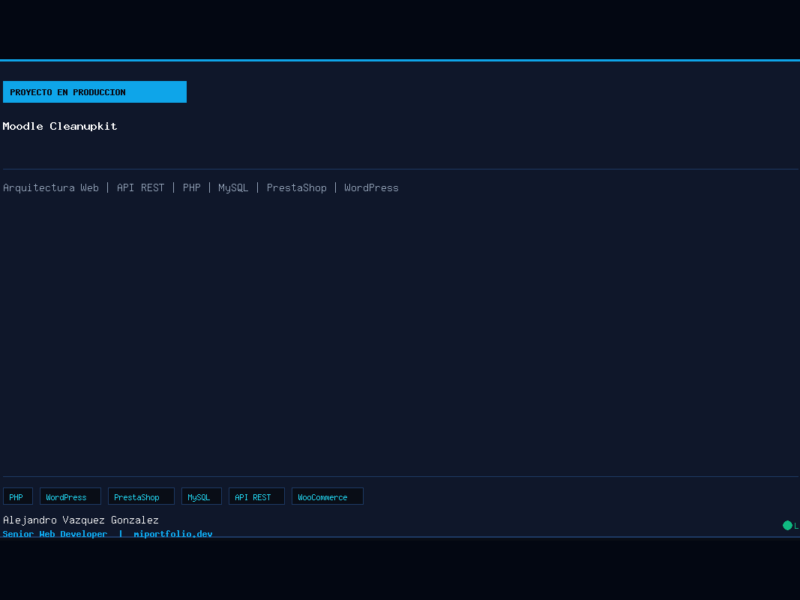Select the boxed MySQL tag chip

coord(202,496)
